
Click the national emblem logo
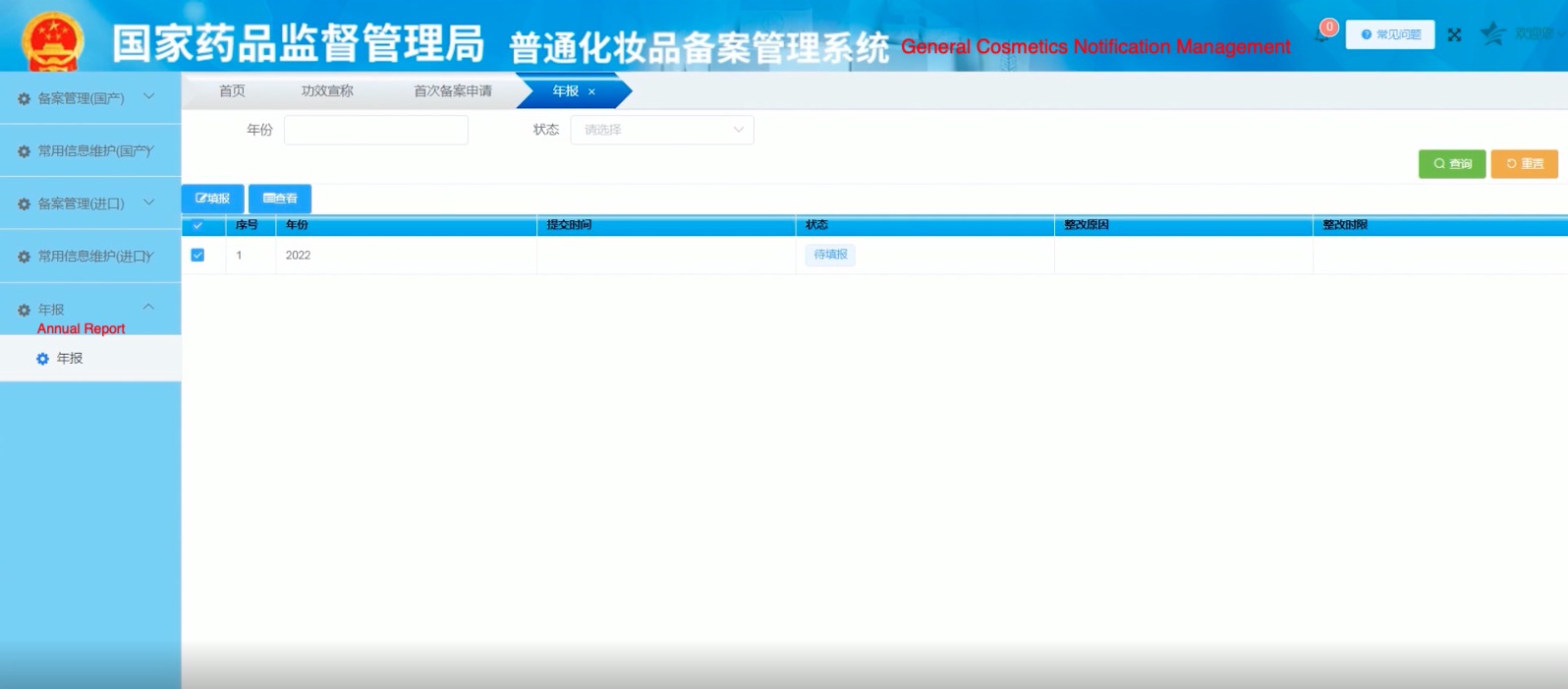click(52, 41)
